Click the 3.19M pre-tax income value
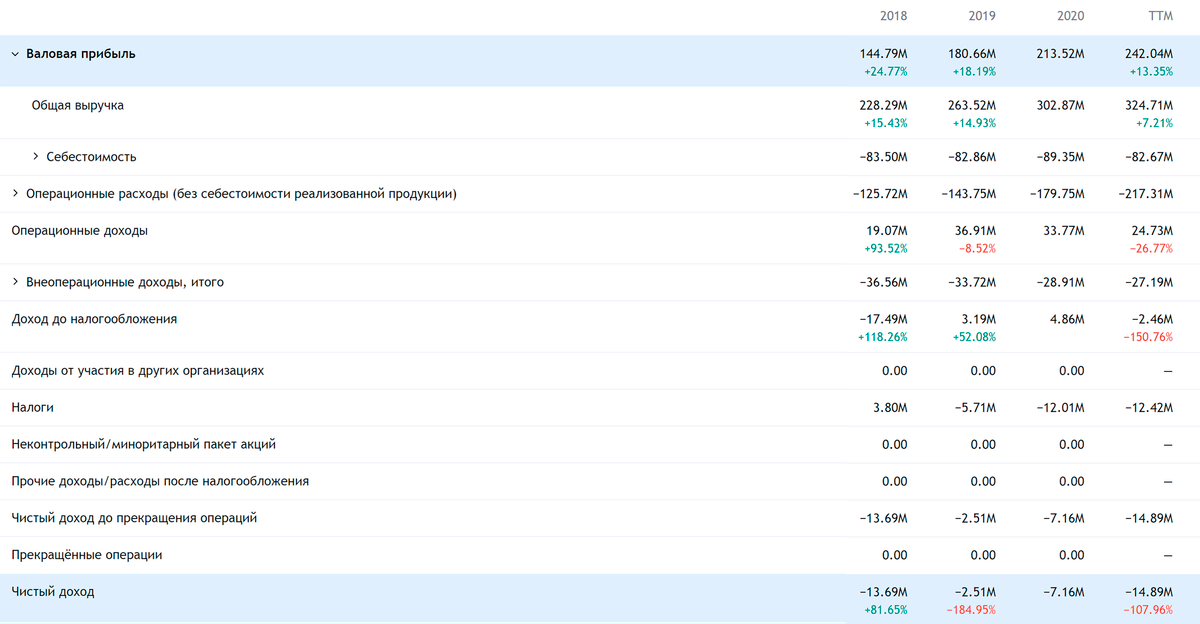Viewport: 1200px width, 624px height. click(x=979, y=319)
